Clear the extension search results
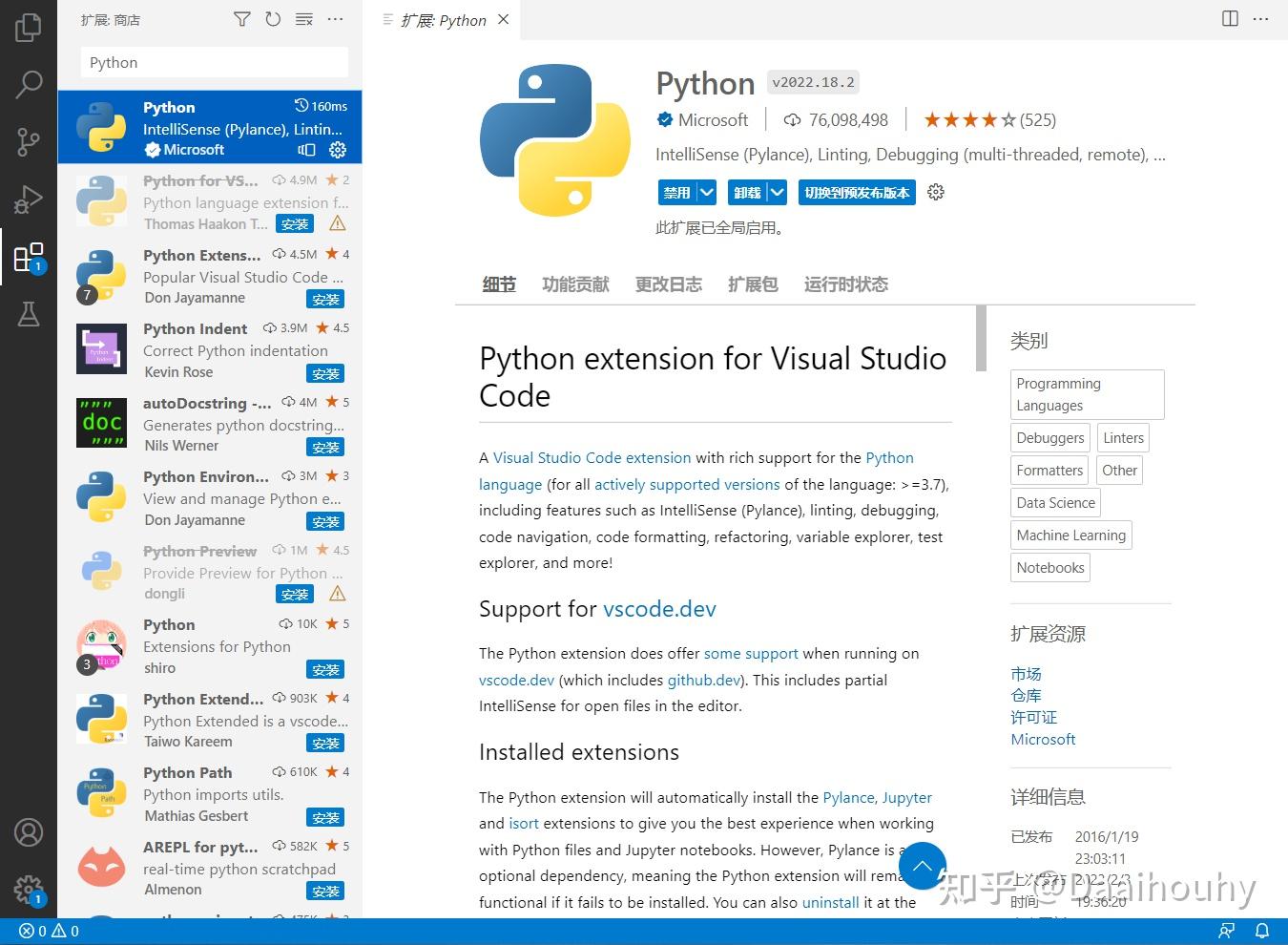Viewport: 1288px width, 945px height. pyautogui.click(x=303, y=18)
